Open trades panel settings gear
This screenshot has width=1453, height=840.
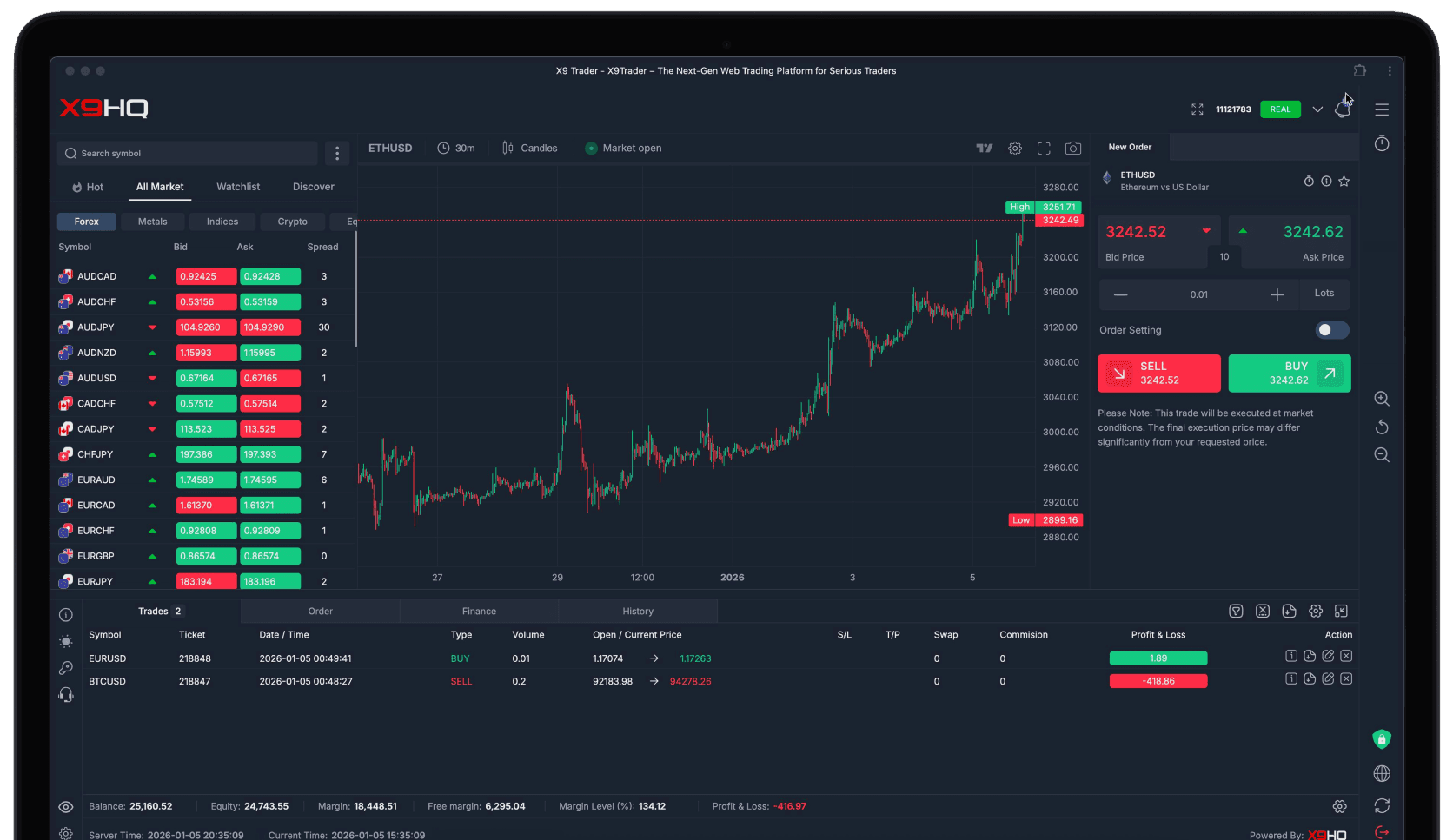pos(1316,612)
